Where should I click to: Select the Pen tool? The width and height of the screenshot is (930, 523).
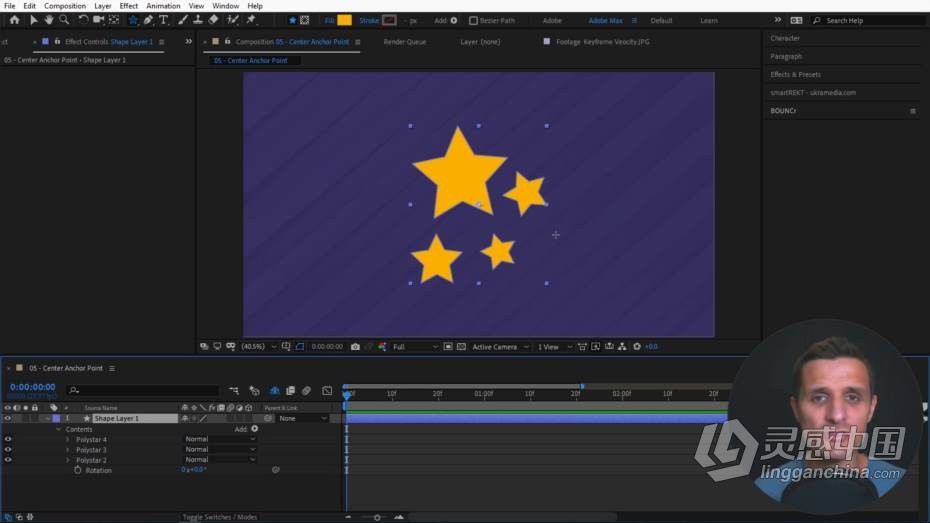[x=148, y=20]
